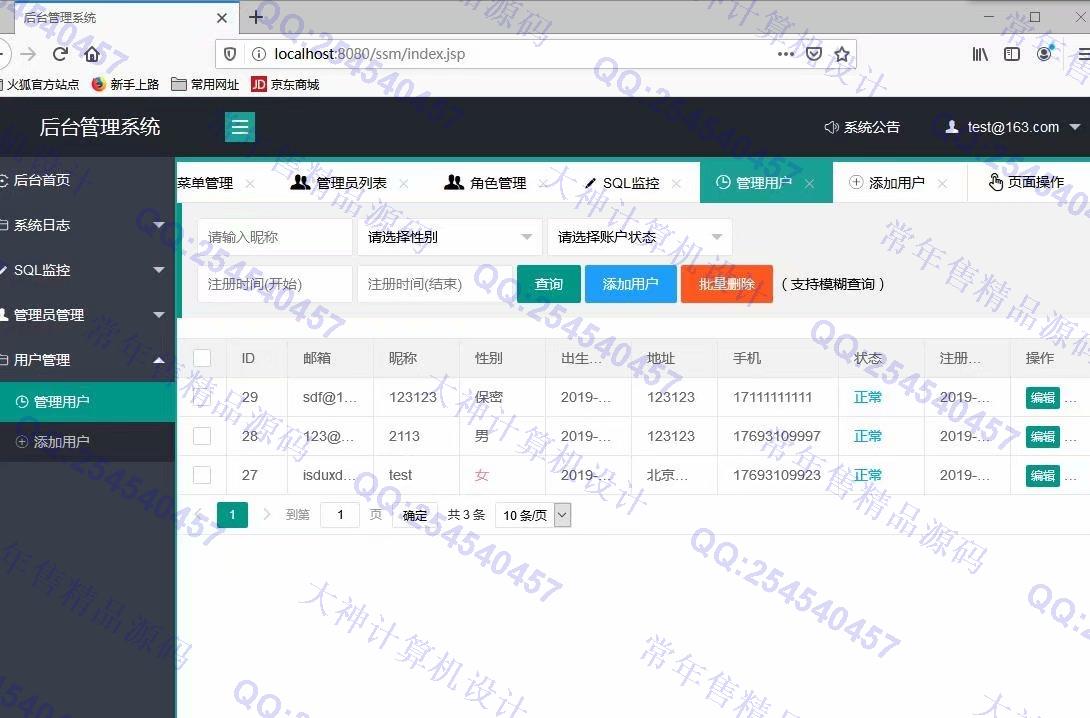Image resolution: width=1090 pixels, height=718 pixels.
Task: Close the SQL监控 tab
Action: 676,183
